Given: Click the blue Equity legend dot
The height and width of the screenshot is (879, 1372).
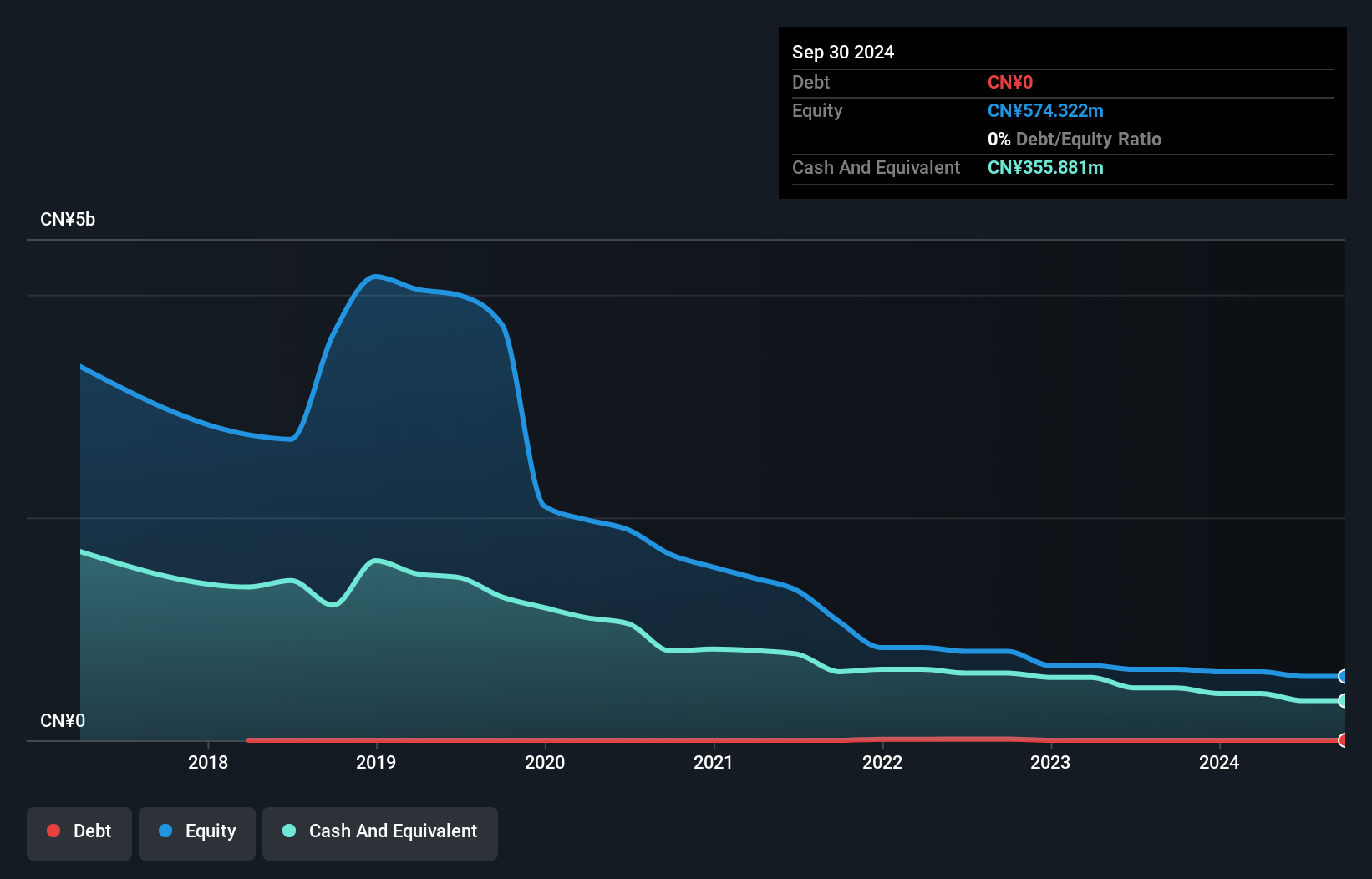Looking at the screenshot, I should pyautogui.click(x=165, y=831).
